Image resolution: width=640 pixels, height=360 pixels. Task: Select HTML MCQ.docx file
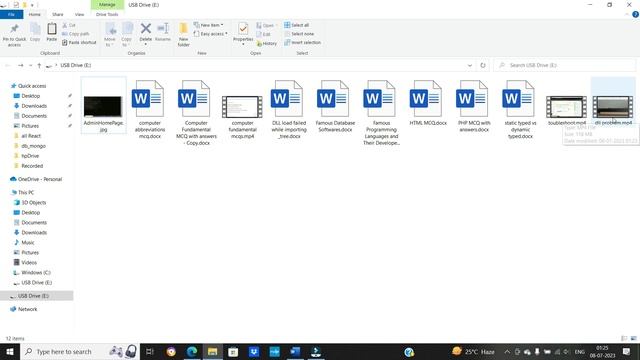pyautogui.click(x=428, y=102)
